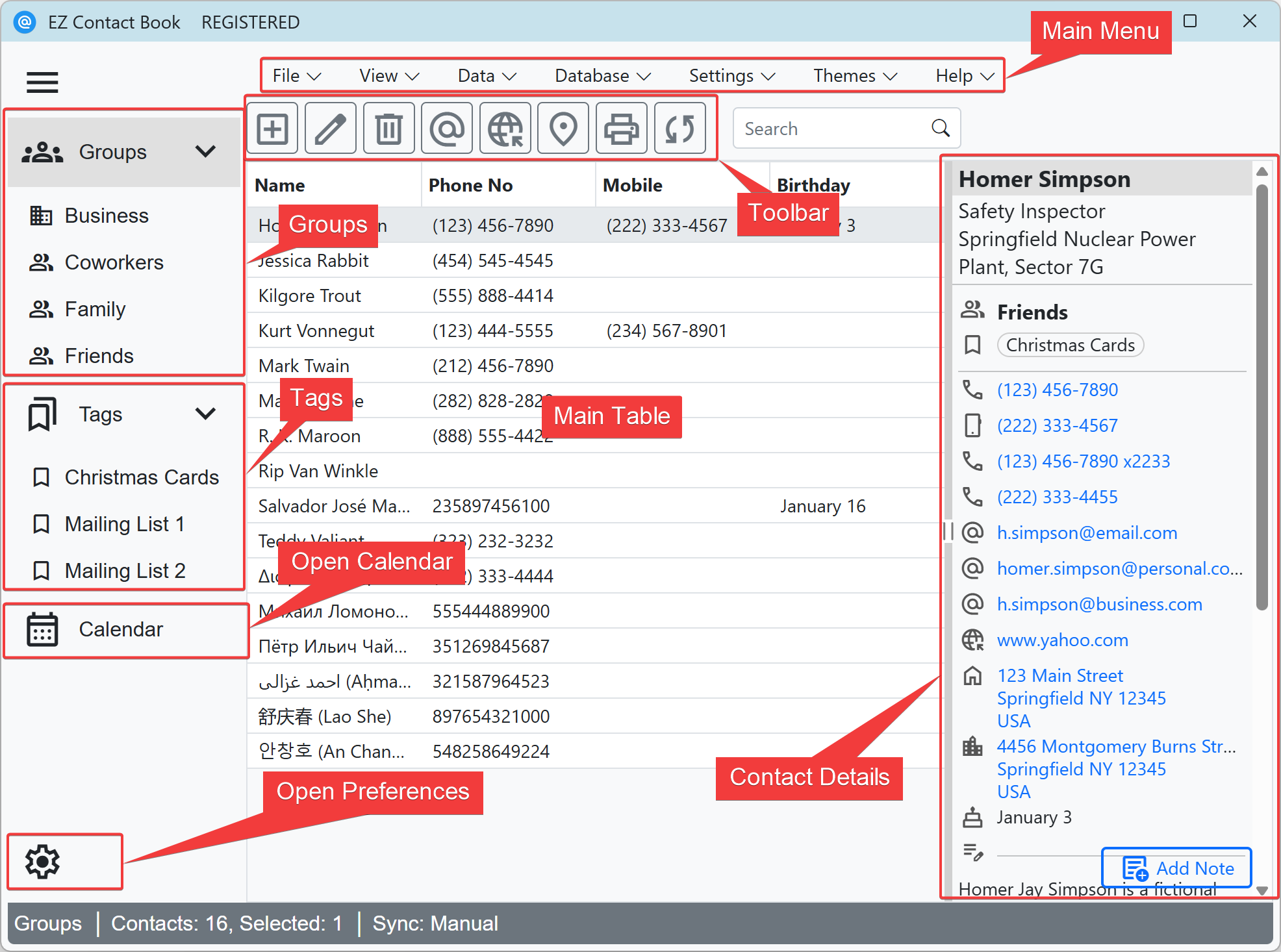Open the Settings menu

tap(731, 75)
